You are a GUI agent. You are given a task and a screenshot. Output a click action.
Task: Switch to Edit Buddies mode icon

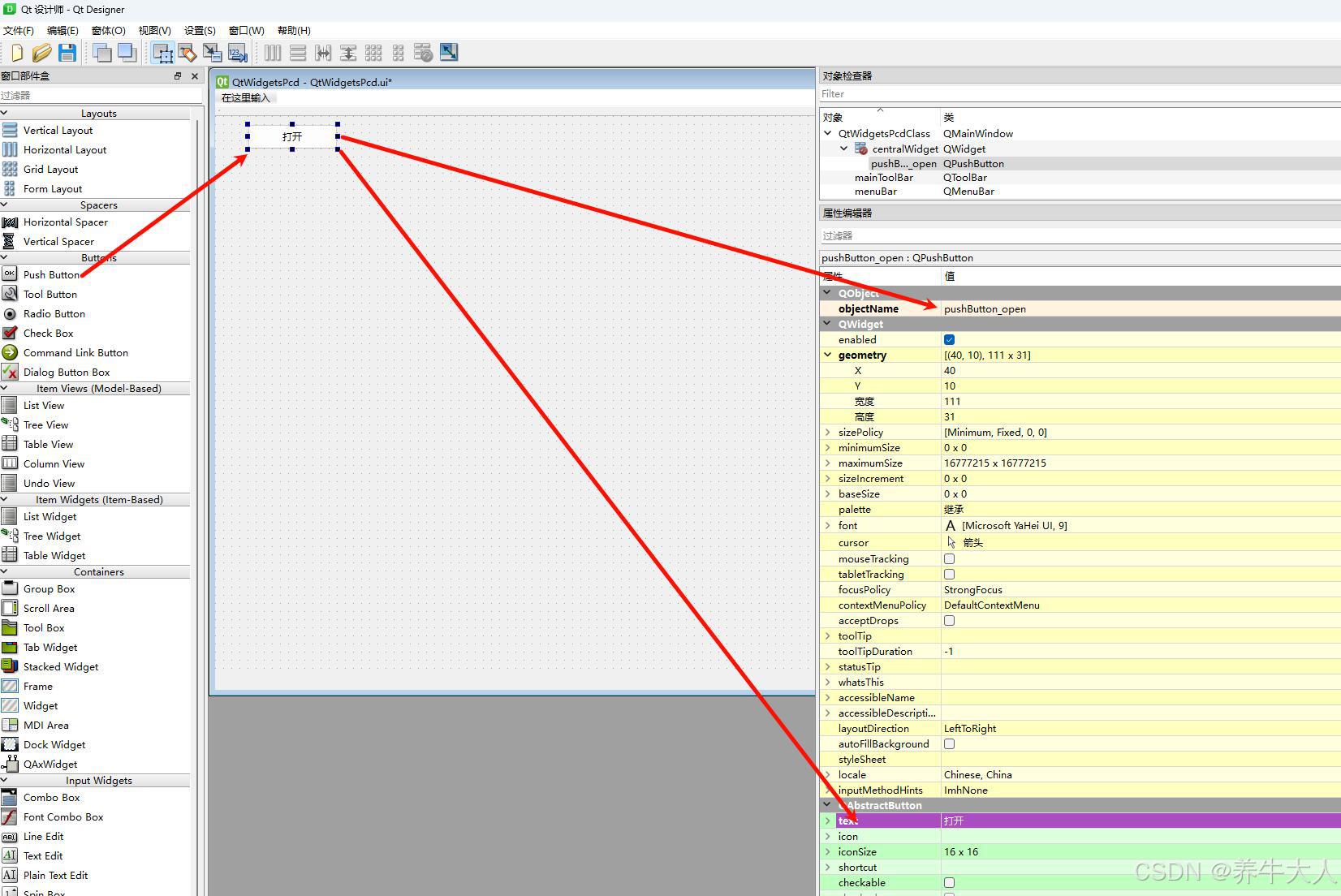[213, 54]
